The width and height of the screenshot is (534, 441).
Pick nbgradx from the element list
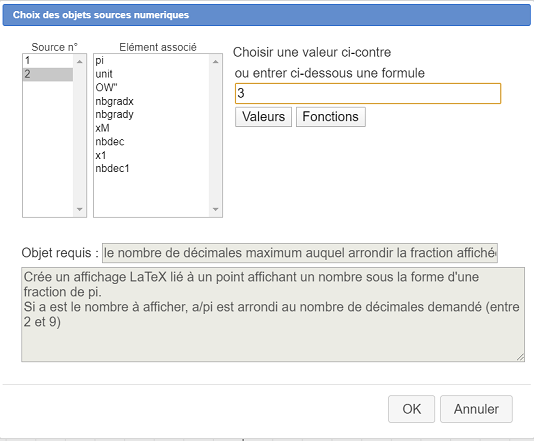click(x=152, y=101)
